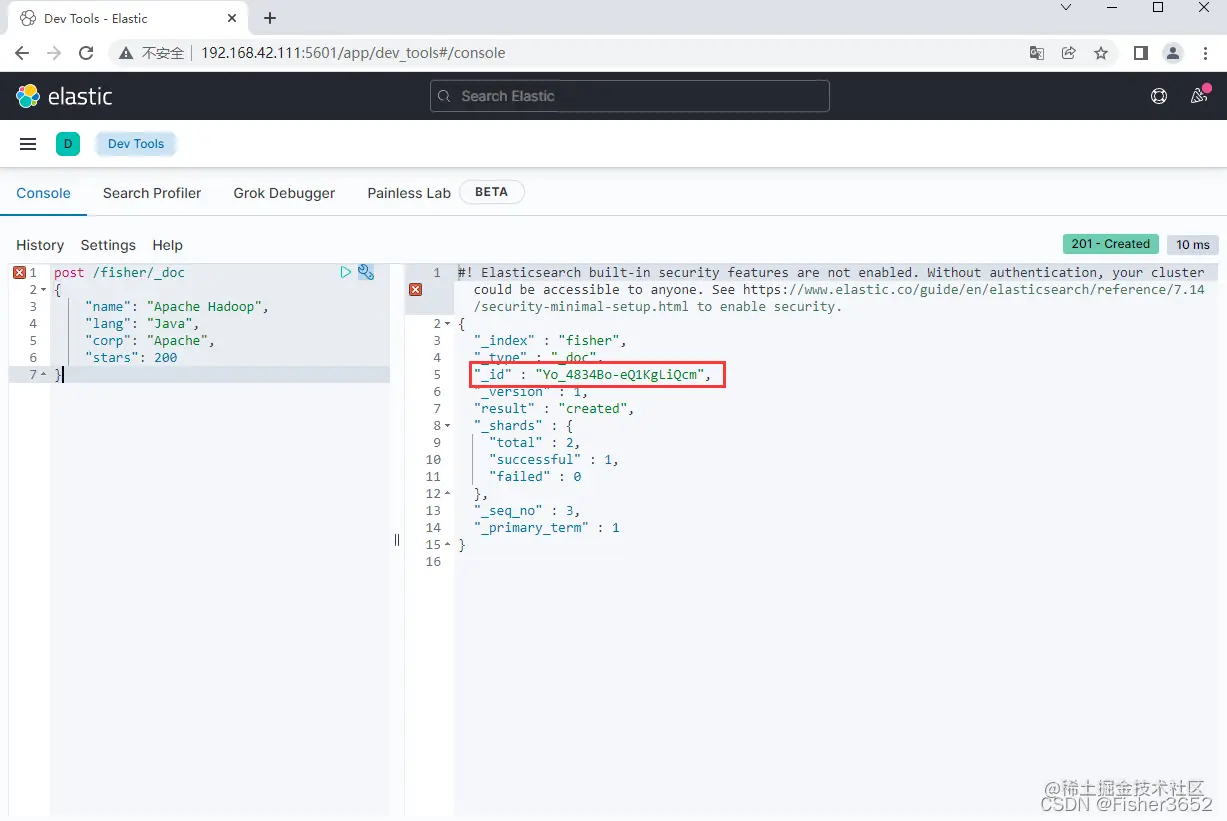This screenshot has height=821, width=1227.
Task: Open the wrench request options icon
Action: 366,272
